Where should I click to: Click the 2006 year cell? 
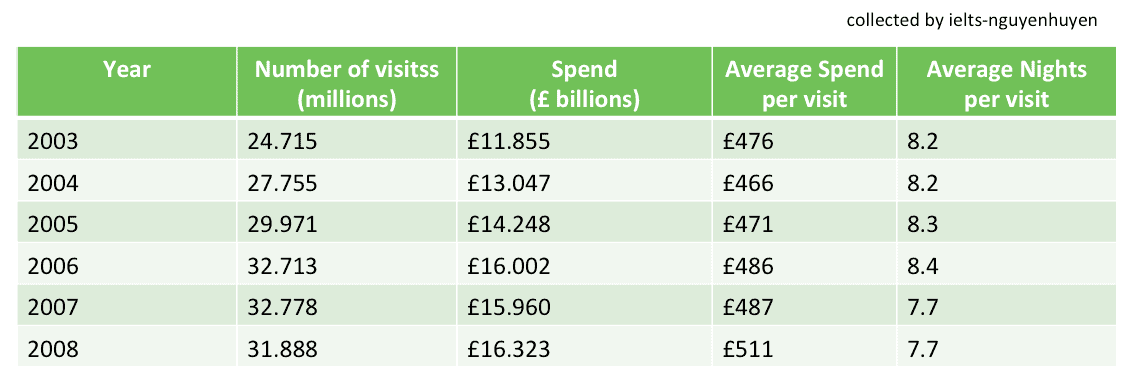tap(127, 266)
